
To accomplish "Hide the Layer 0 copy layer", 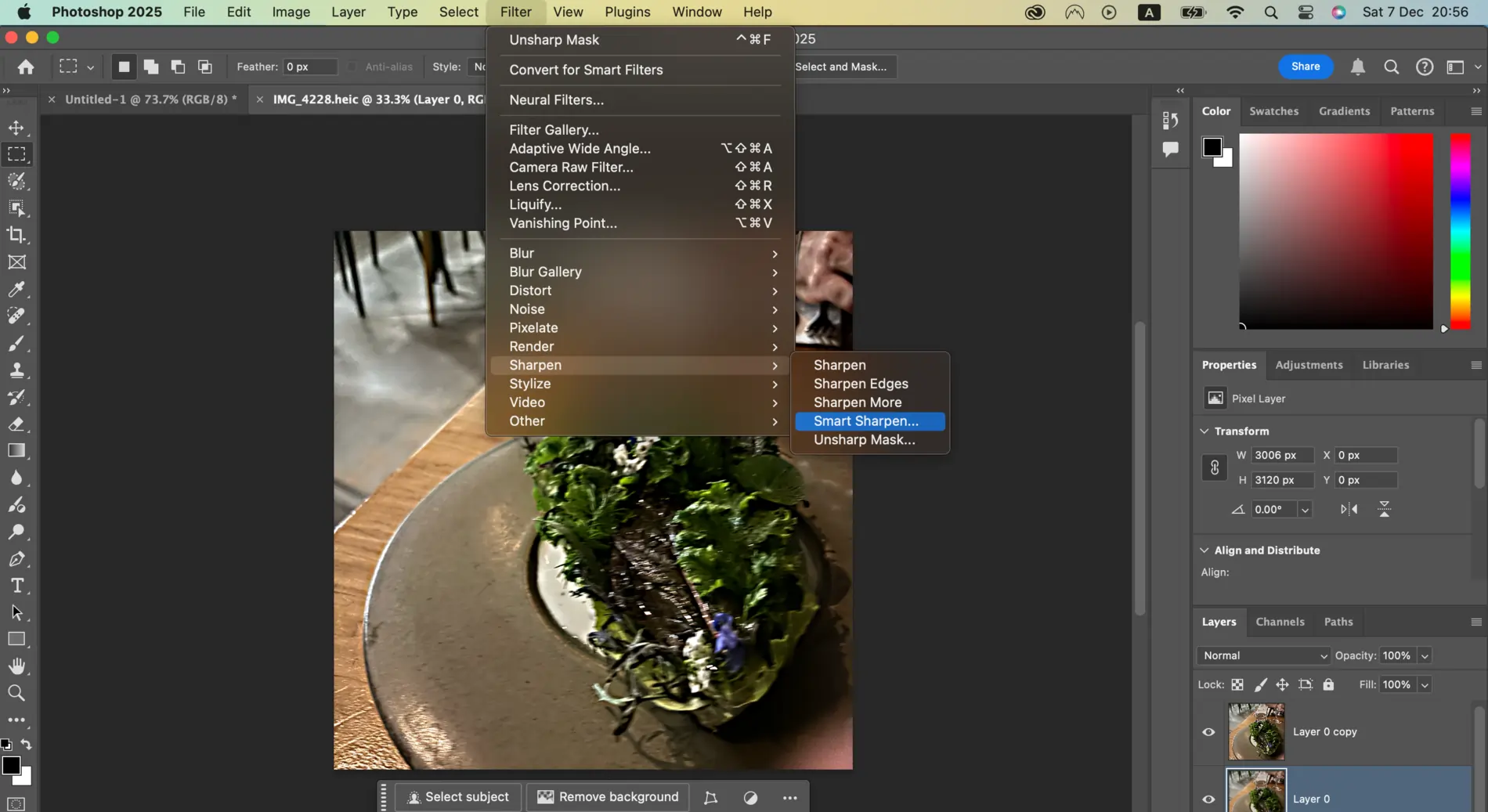I will (1208, 732).
